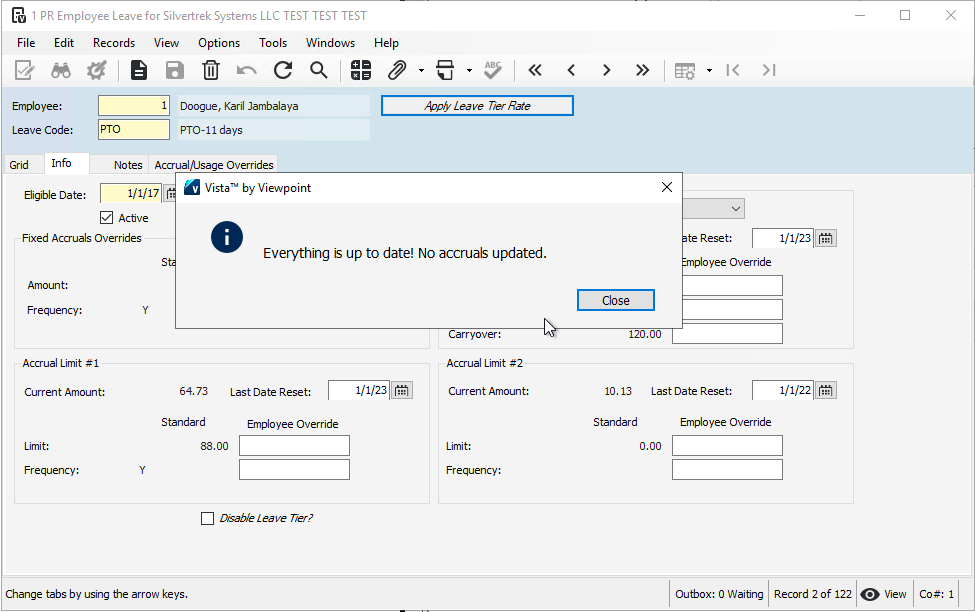
Task: Click the printer icon
Action: coord(445,70)
